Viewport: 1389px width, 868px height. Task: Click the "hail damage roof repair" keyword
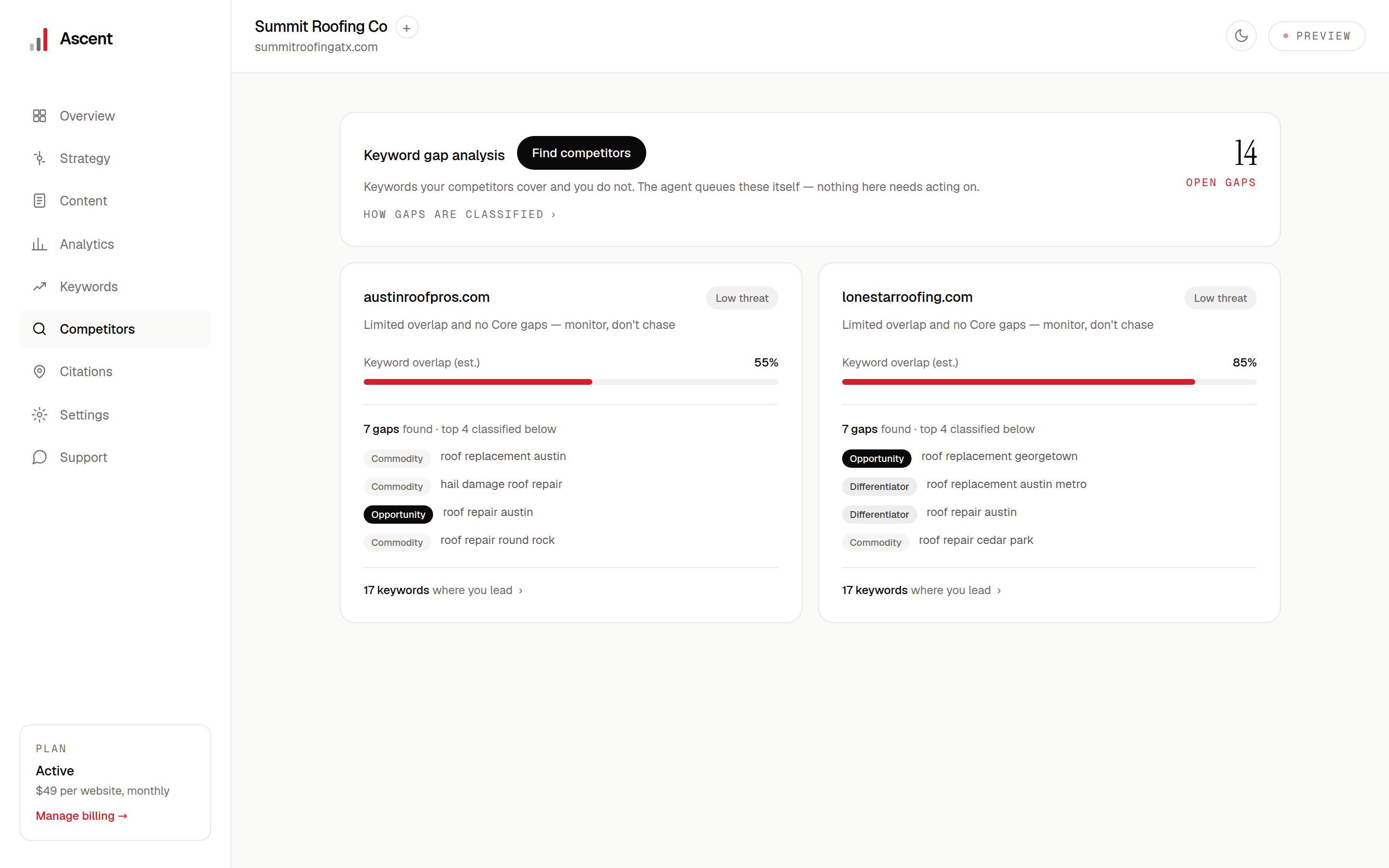[501, 484]
